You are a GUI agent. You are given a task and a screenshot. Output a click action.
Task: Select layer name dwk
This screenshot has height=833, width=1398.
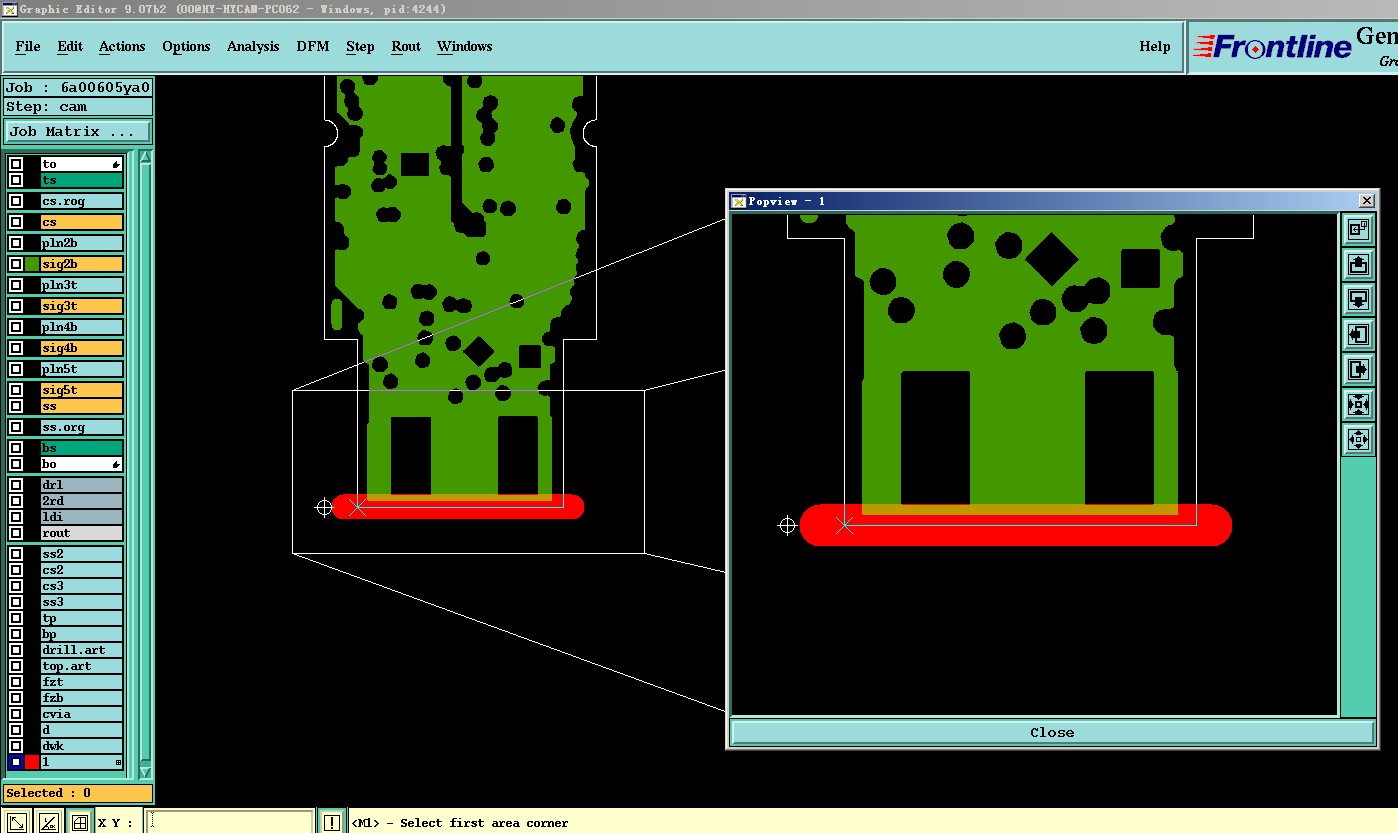pyautogui.click(x=82, y=746)
